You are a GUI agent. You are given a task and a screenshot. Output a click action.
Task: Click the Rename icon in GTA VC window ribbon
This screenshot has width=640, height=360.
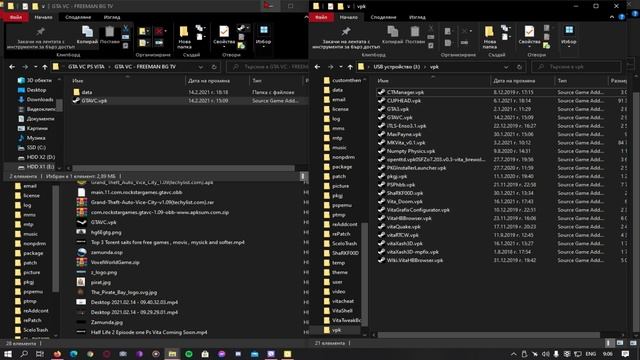point(159,42)
